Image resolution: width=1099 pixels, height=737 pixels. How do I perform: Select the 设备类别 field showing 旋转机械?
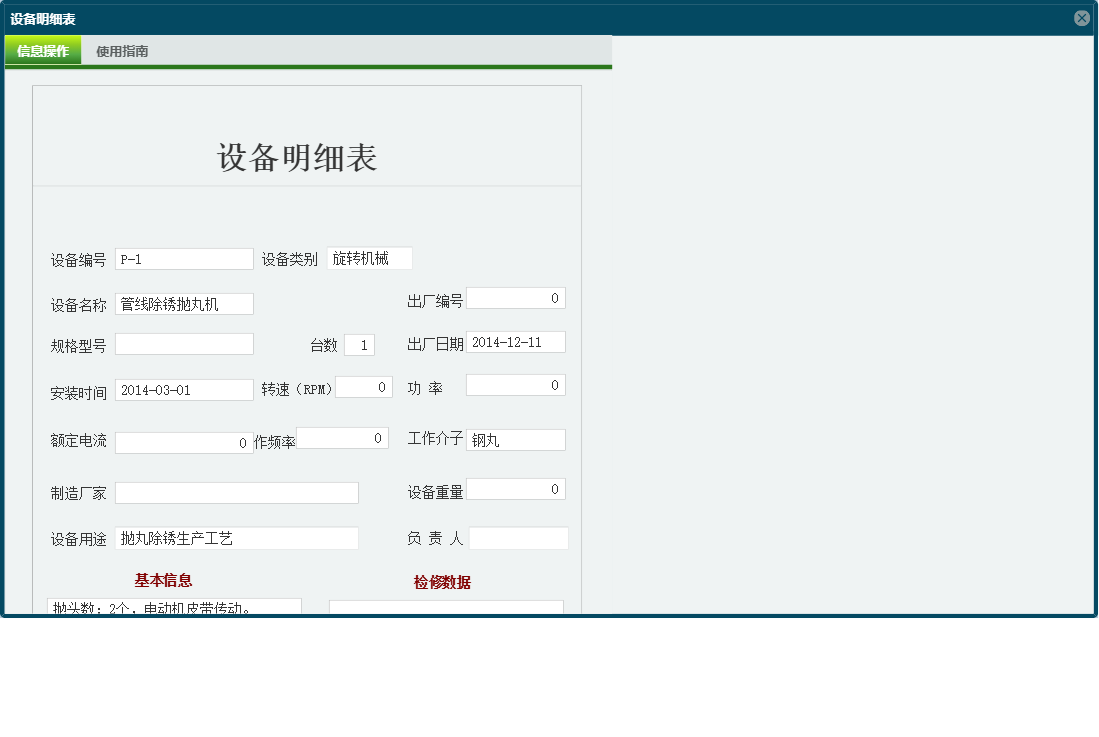(x=372, y=258)
